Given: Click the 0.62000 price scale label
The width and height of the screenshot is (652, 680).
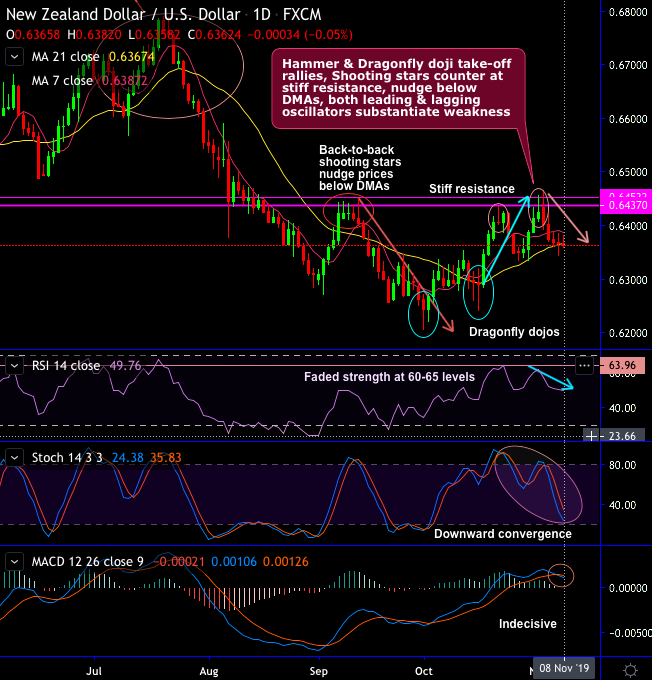Looking at the screenshot, I should (x=628, y=333).
